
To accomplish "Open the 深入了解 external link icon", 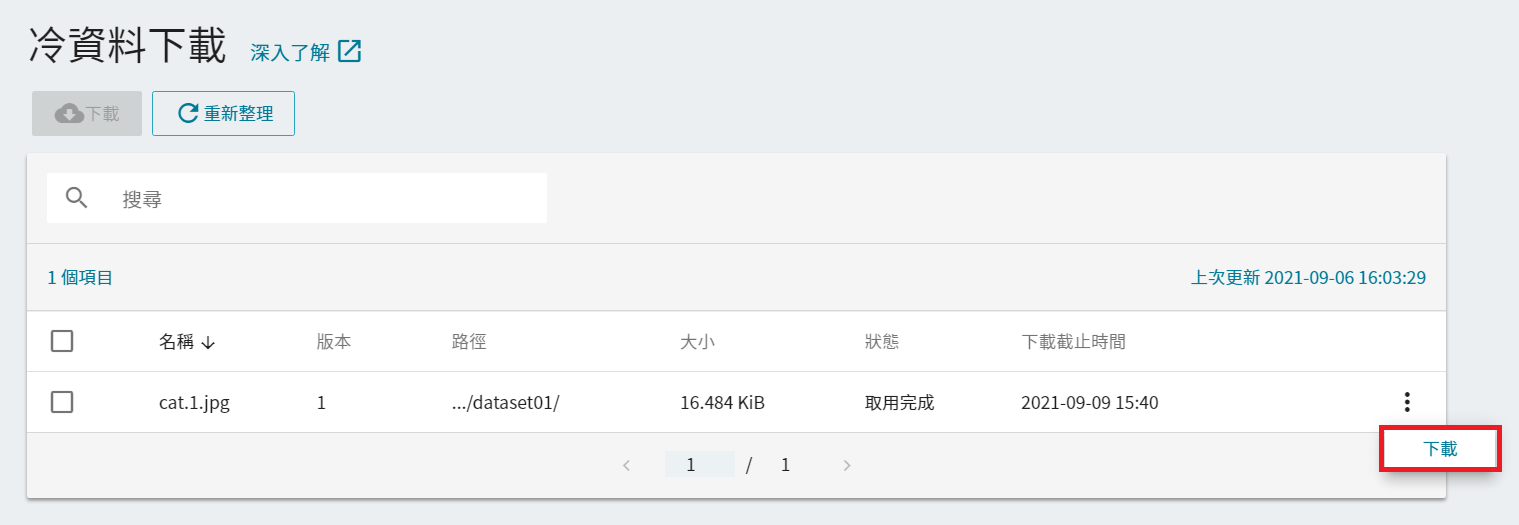I will (349, 52).
